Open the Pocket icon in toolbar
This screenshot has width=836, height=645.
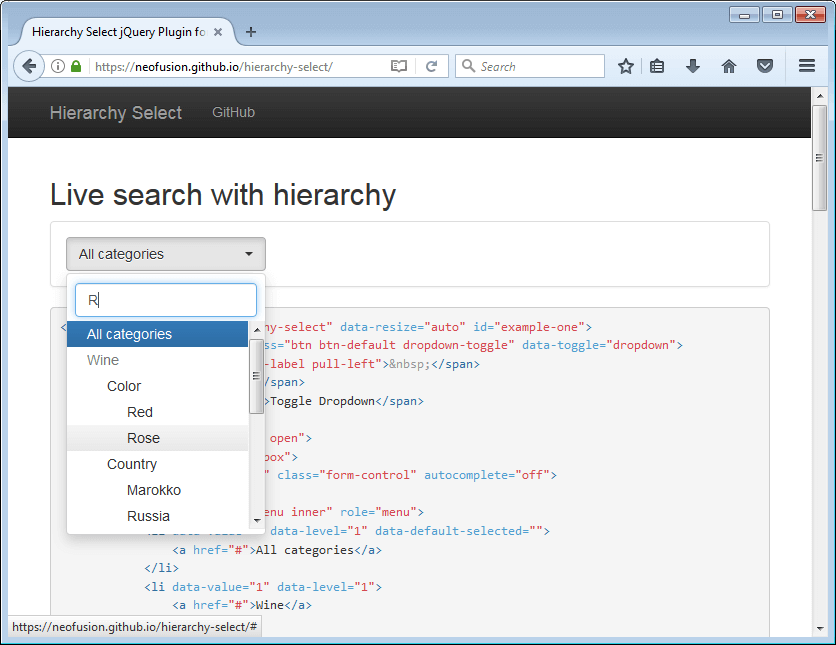pos(764,67)
